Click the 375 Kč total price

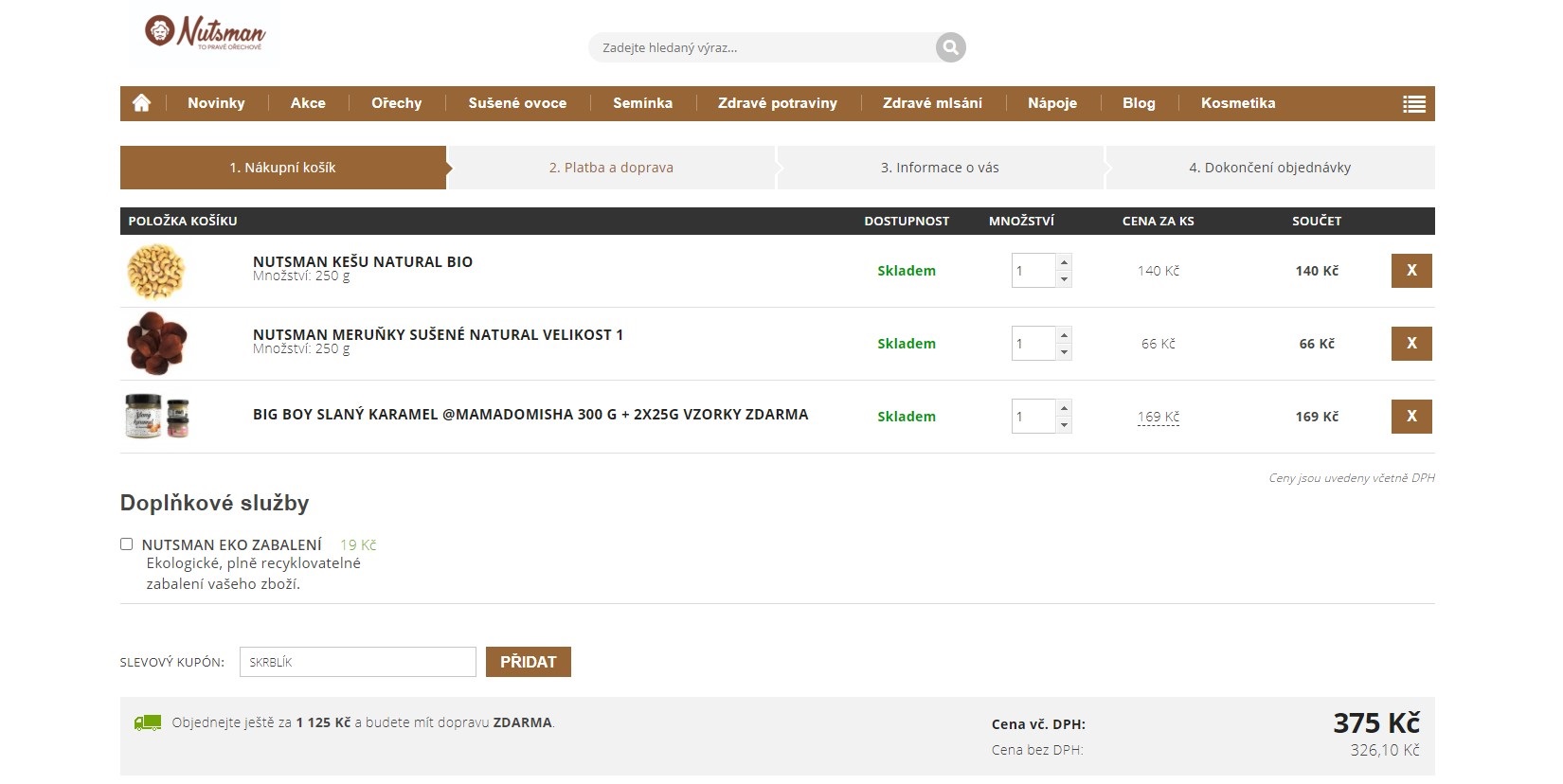coord(1376,723)
